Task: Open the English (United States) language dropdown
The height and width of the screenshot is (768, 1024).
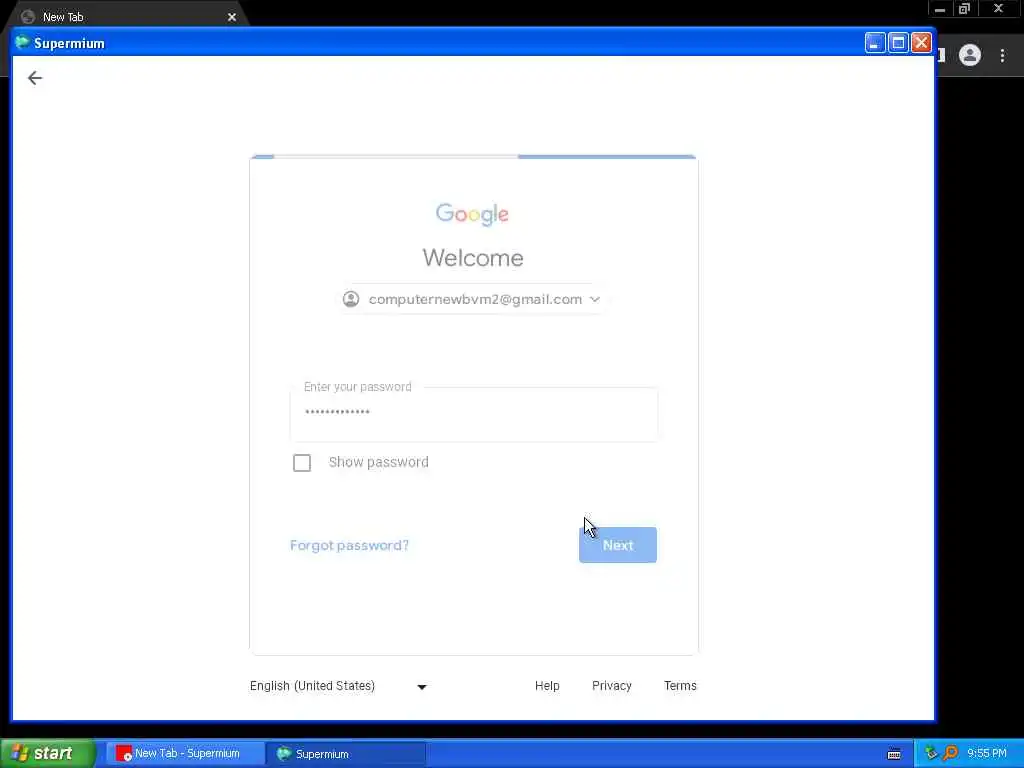Action: click(338, 686)
